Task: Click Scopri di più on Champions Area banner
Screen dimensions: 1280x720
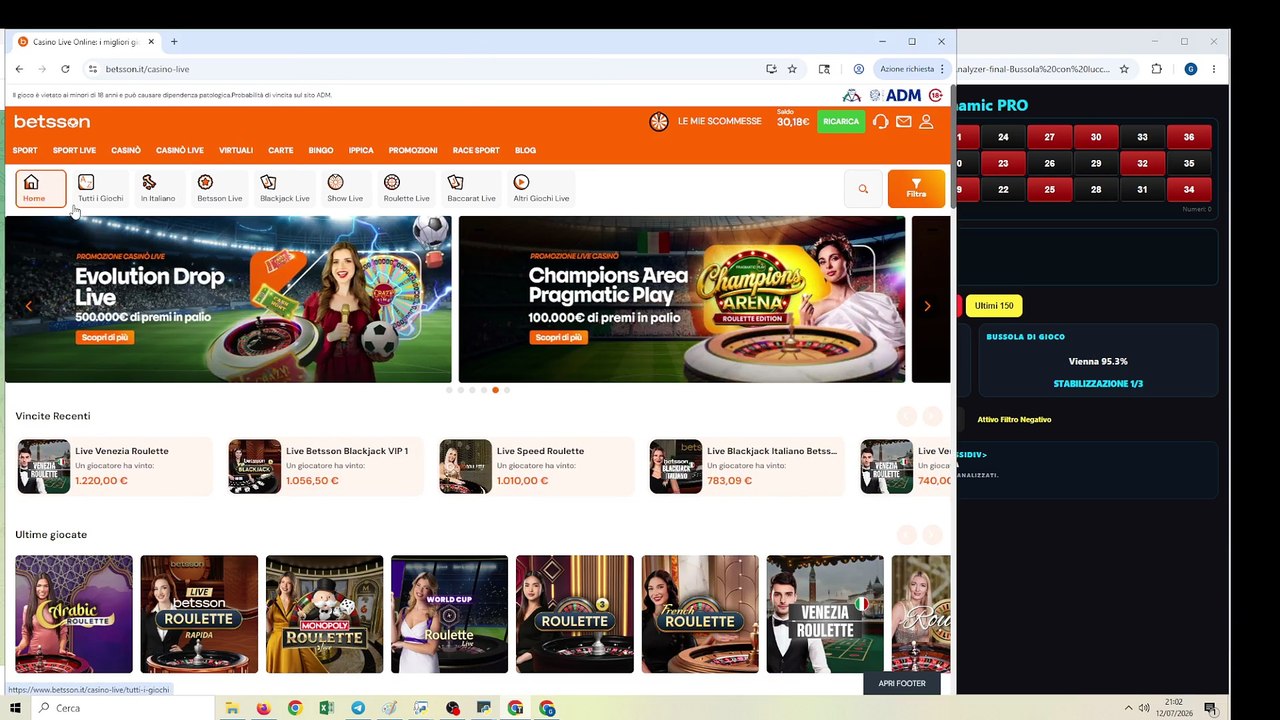Action: pos(558,337)
